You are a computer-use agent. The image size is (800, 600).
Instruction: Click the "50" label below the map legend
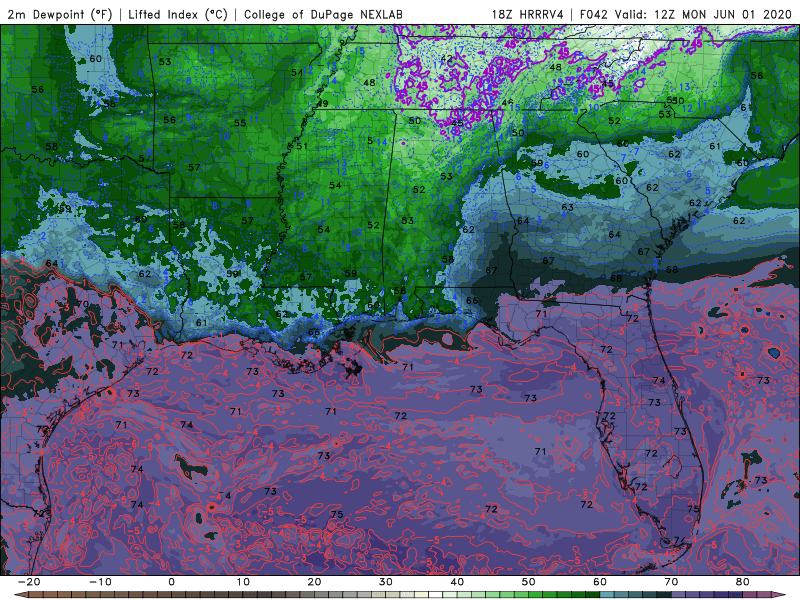[x=529, y=582]
